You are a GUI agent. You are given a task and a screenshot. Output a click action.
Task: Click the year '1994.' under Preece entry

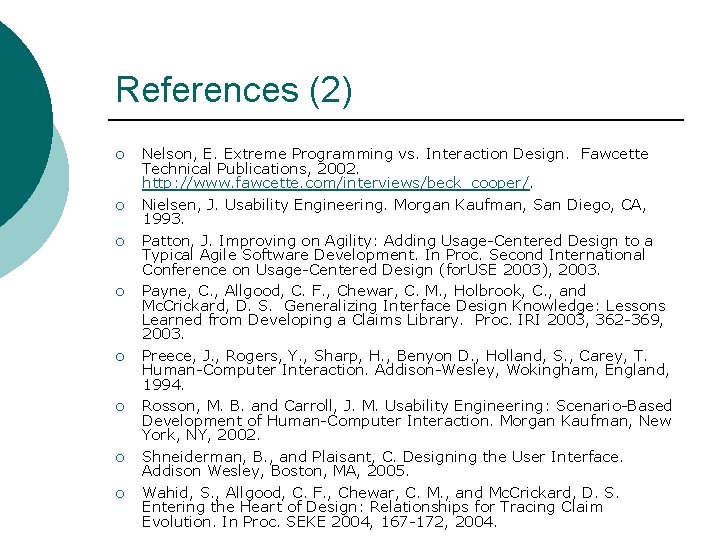pyautogui.click(x=163, y=384)
